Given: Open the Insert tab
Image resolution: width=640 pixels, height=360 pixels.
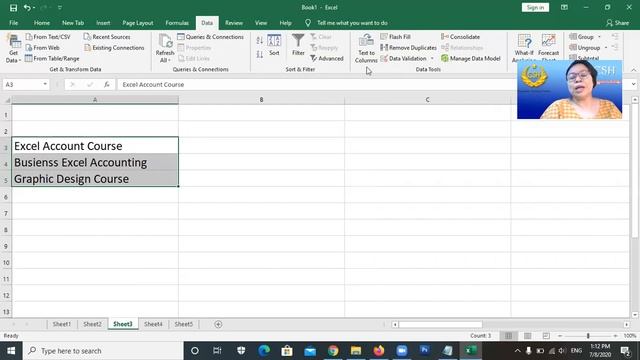Looking at the screenshot, I should coord(103,23).
